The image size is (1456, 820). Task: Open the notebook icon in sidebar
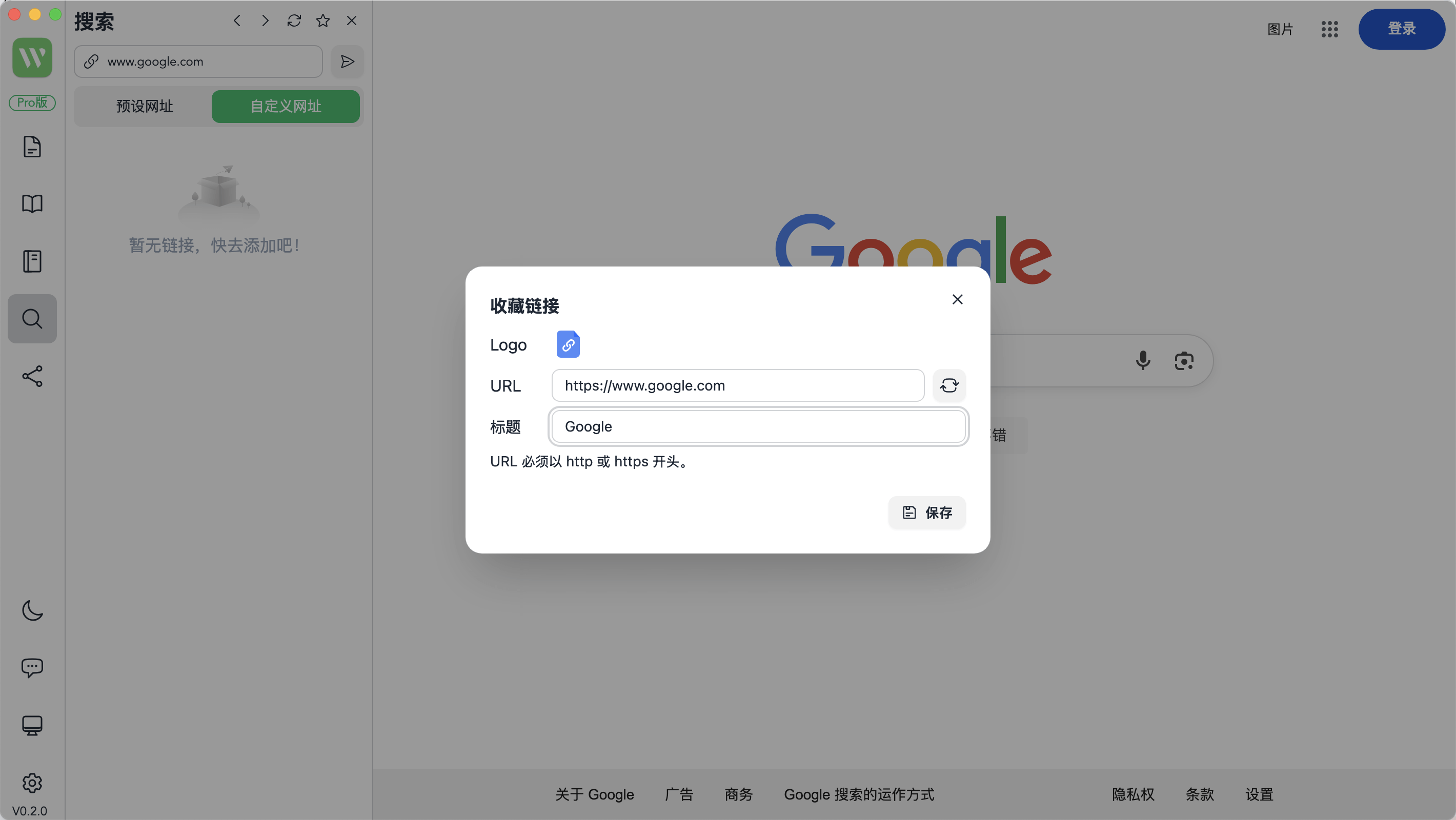[32, 261]
